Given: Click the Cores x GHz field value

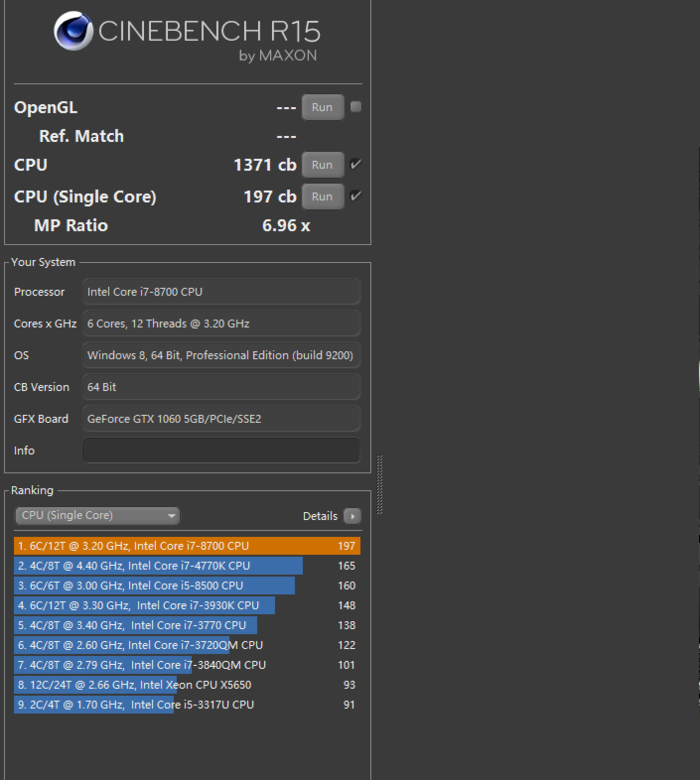Looking at the screenshot, I should 221,323.
